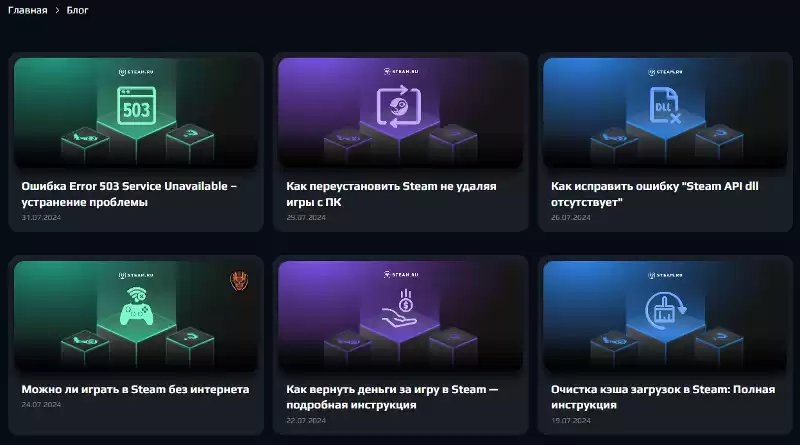This screenshot has width=800, height=445.
Task: Open article Очистка кэша загрузок в Steam
Action: pos(663,397)
